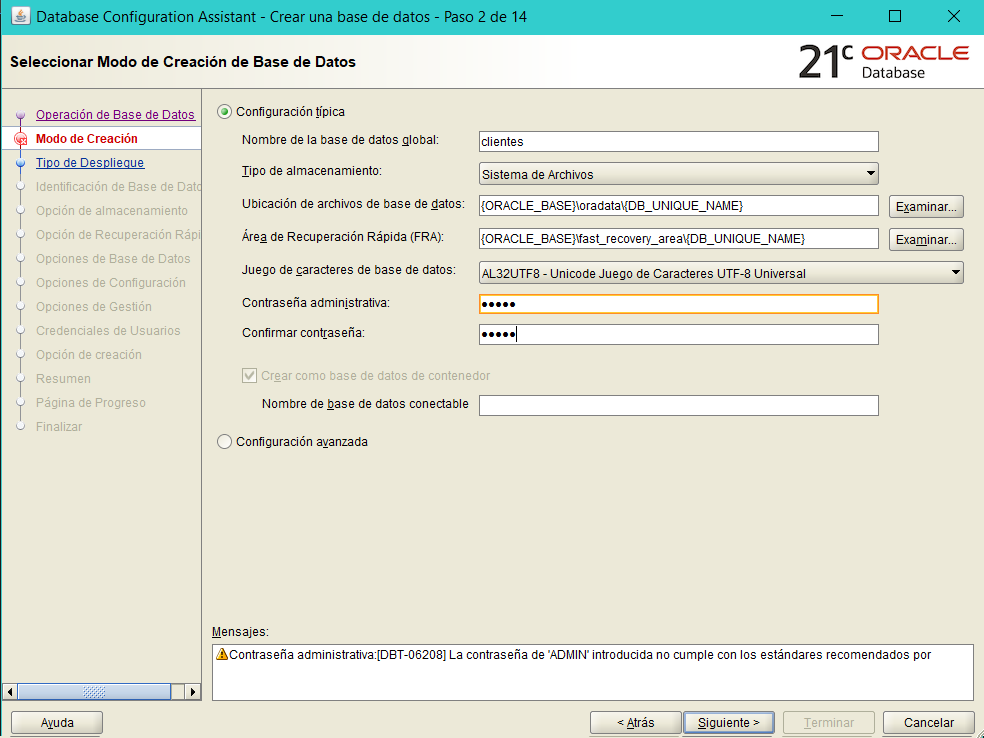Click the Cancelar button
This screenshot has width=984, height=738.
click(x=929, y=723)
